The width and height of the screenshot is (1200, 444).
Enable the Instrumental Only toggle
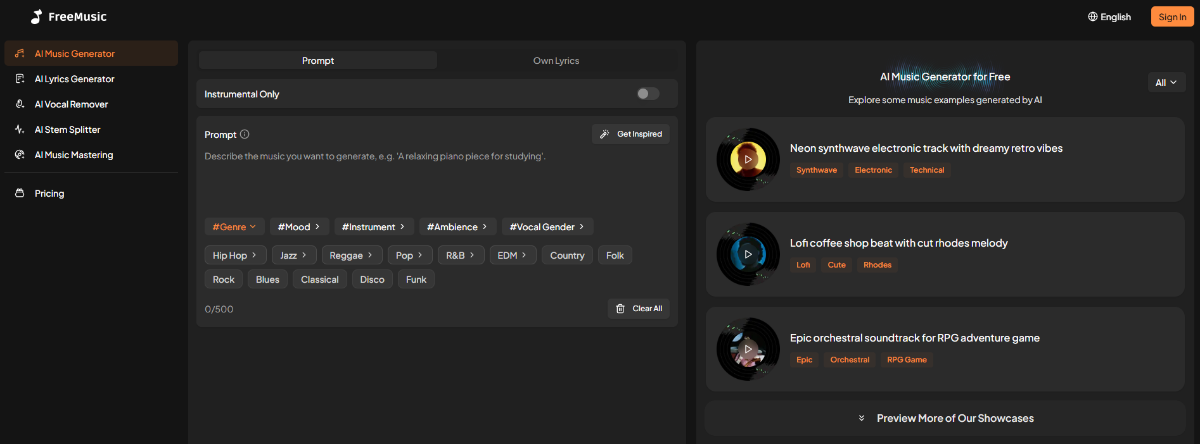pyautogui.click(x=648, y=94)
